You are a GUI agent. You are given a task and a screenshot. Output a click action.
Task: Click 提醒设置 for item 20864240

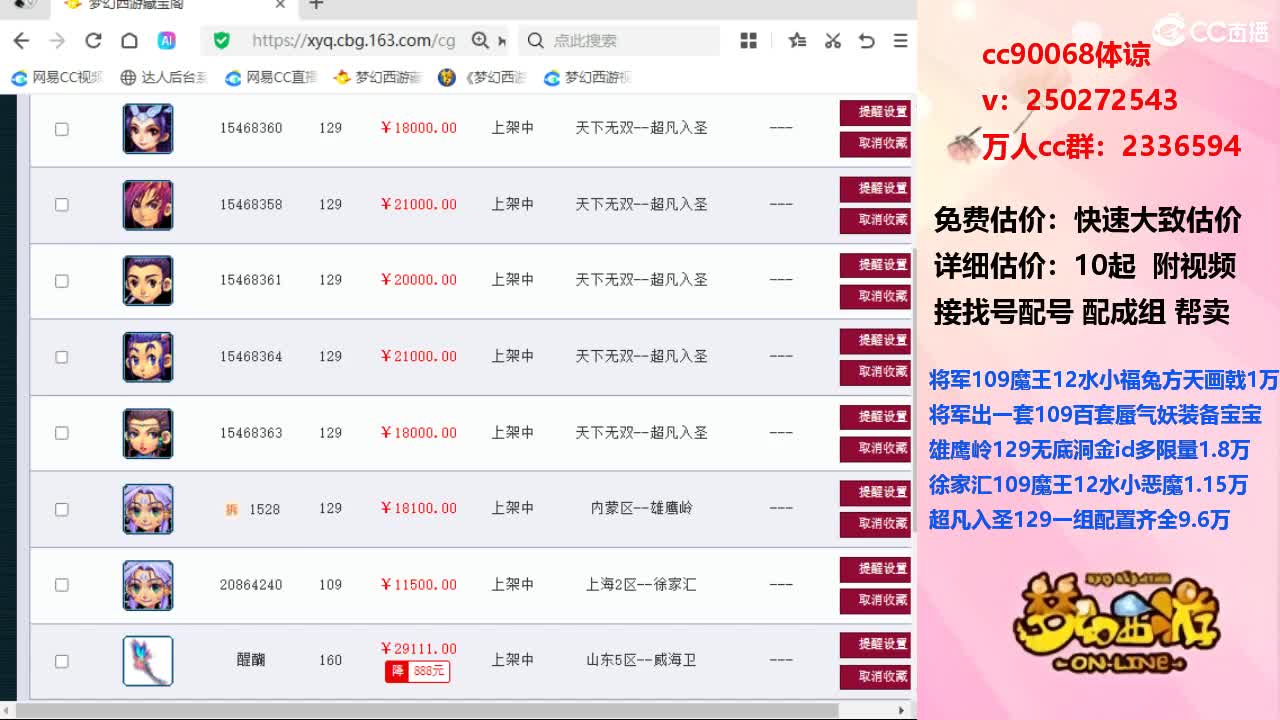click(876, 569)
